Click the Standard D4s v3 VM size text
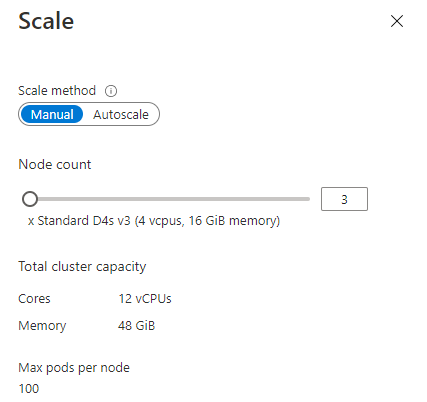 (84, 221)
